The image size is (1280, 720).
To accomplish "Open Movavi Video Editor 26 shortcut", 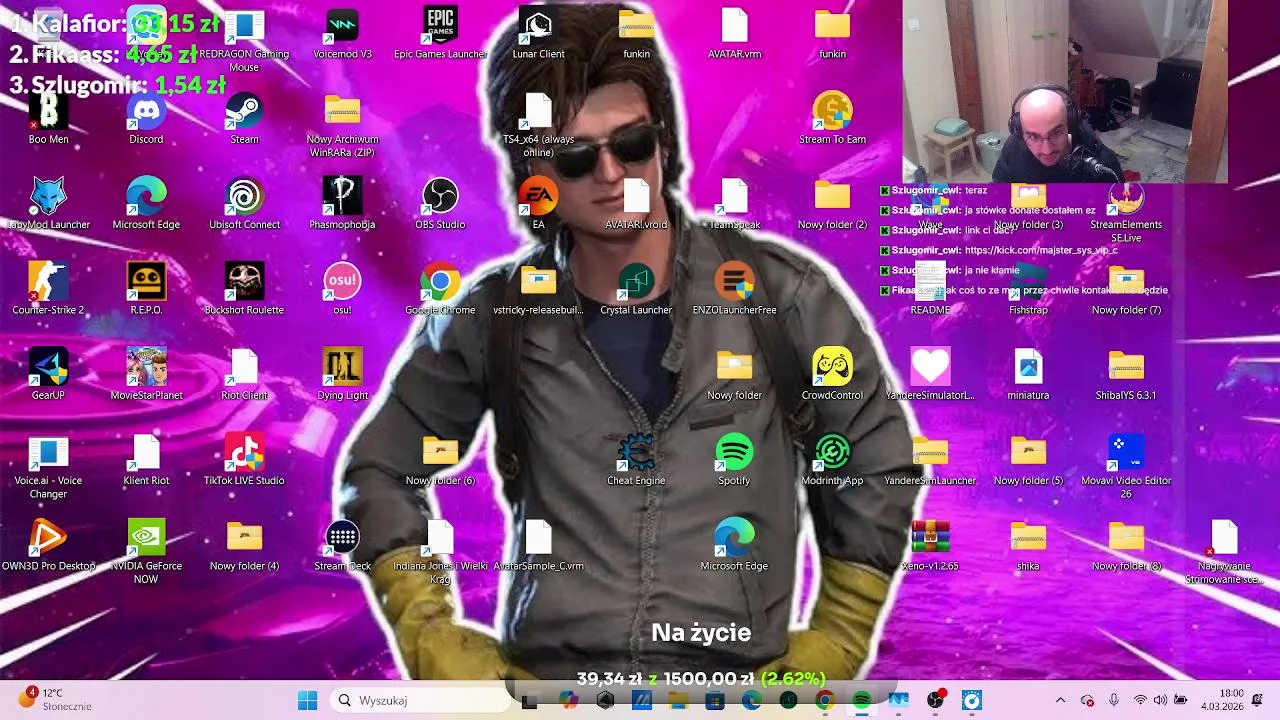I will [1126, 467].
